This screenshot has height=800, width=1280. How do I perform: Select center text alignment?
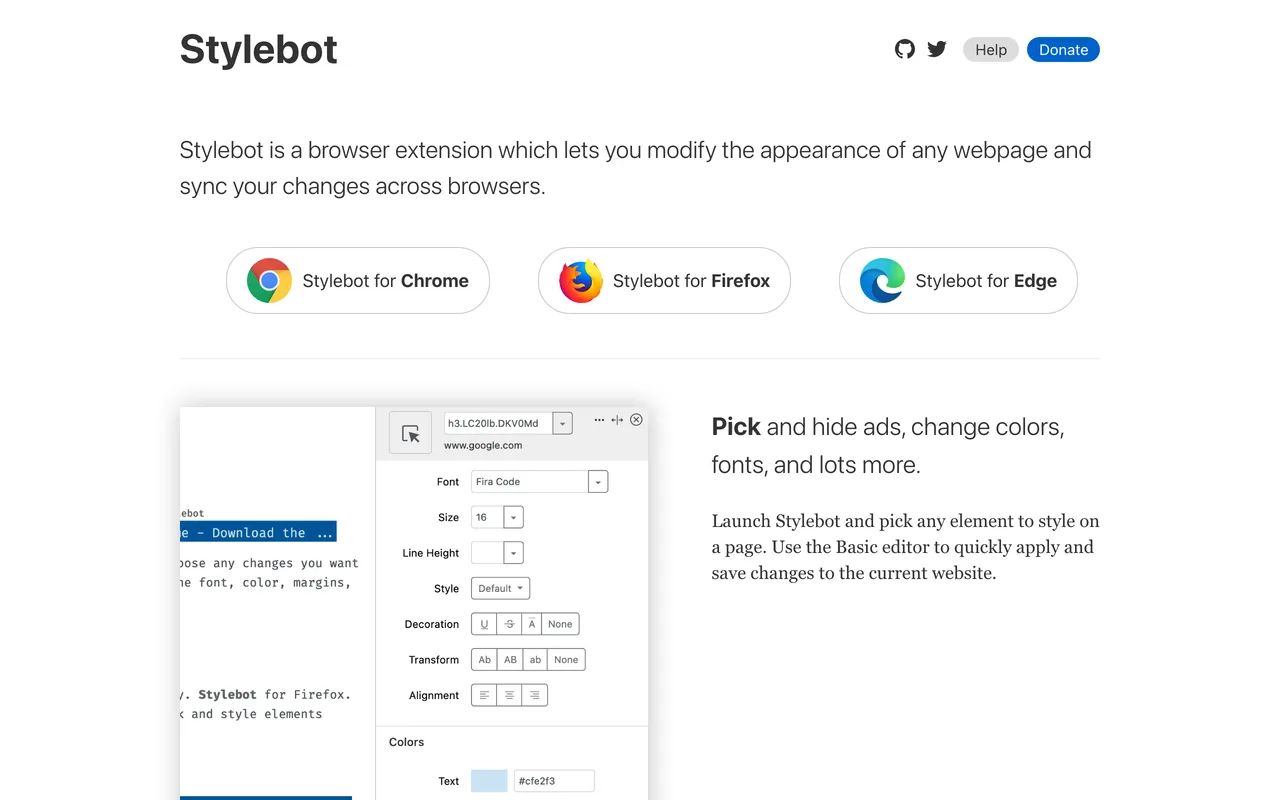pos(509,695)
